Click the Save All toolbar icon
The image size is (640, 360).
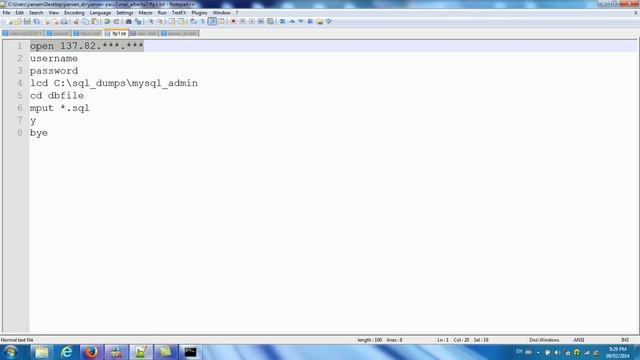[x=36, y=21]
